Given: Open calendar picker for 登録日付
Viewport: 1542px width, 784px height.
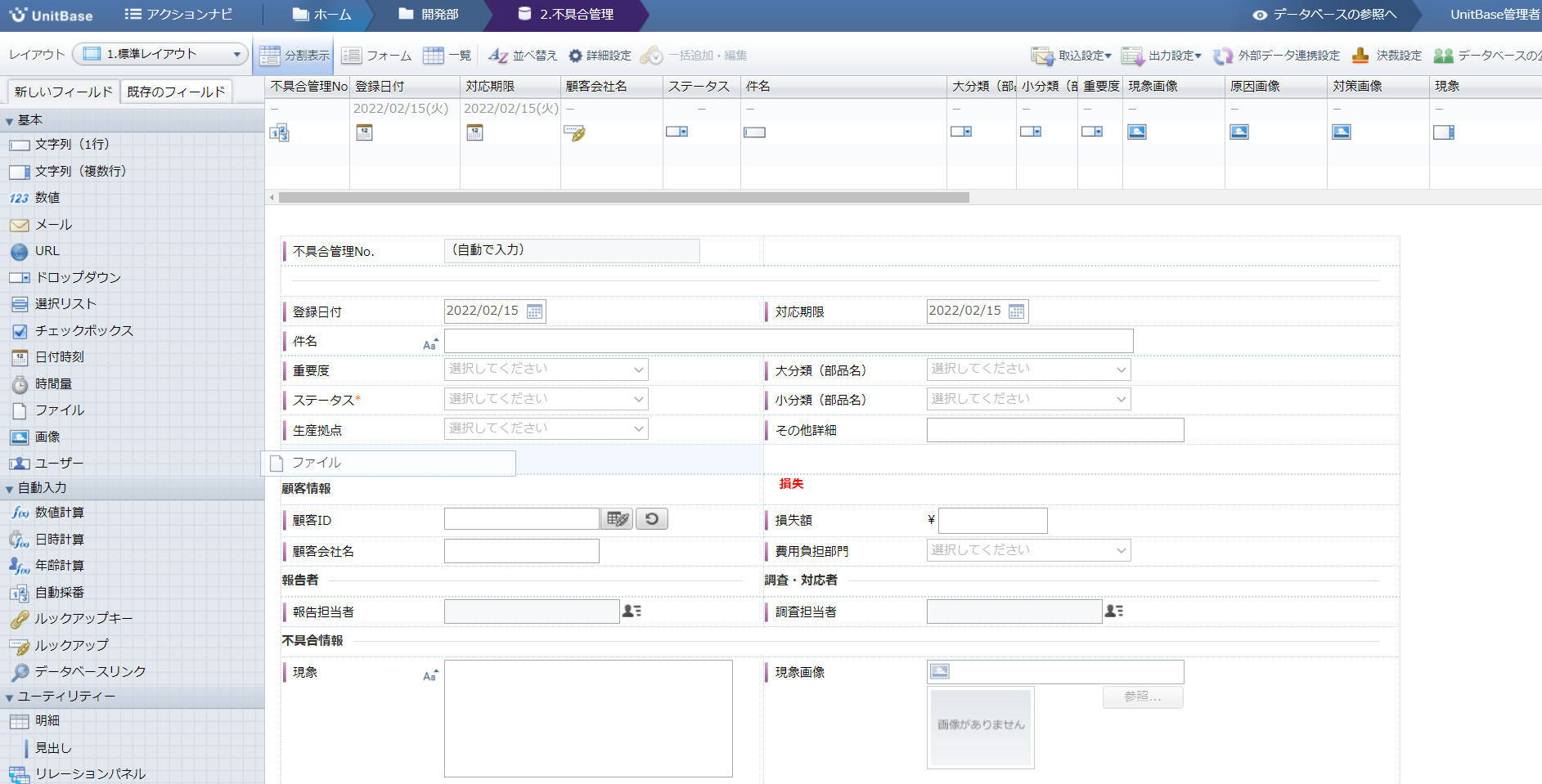Looking at the screenshot, I should coord(534,311).
